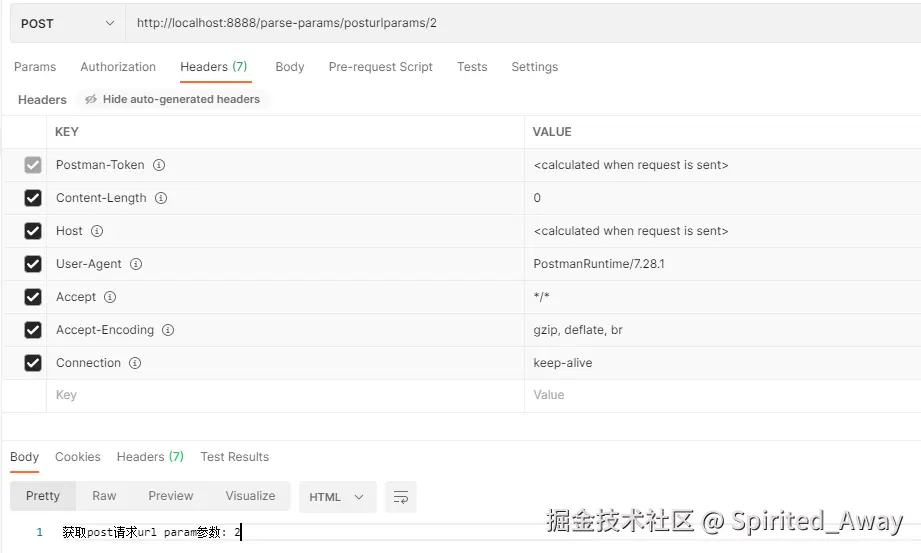The width and height of the screenshot is (921, 553).
Task: Click the Host header info icon
Action: [97, 231]
